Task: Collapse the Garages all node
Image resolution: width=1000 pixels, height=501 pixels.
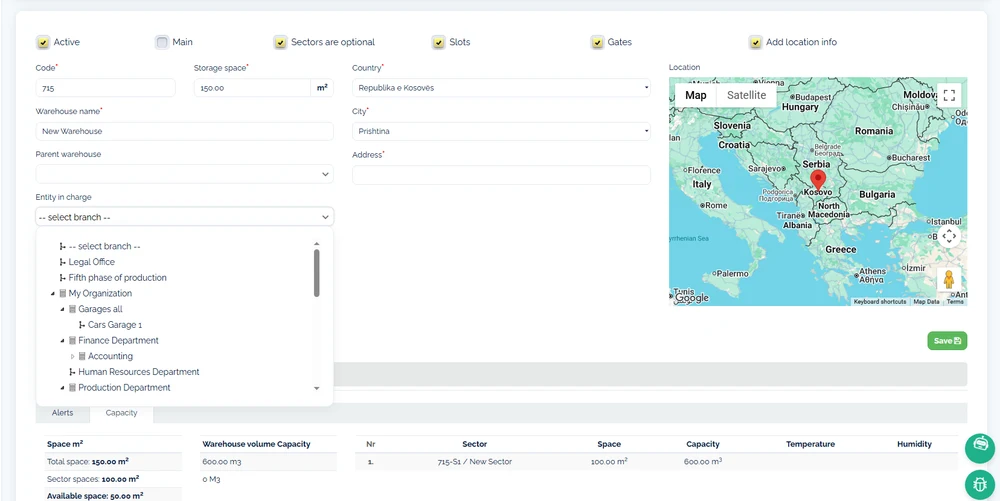Action: (x=62, y=309)
